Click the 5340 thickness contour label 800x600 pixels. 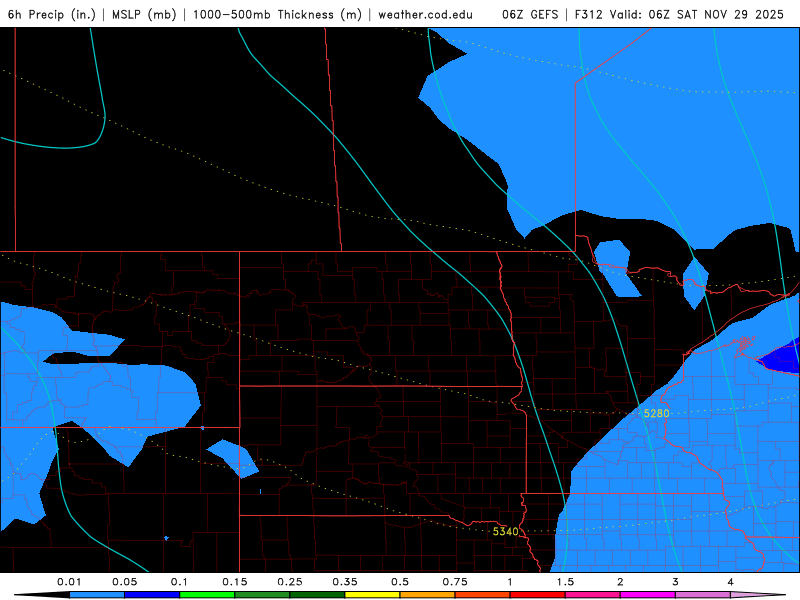[506, 532]
